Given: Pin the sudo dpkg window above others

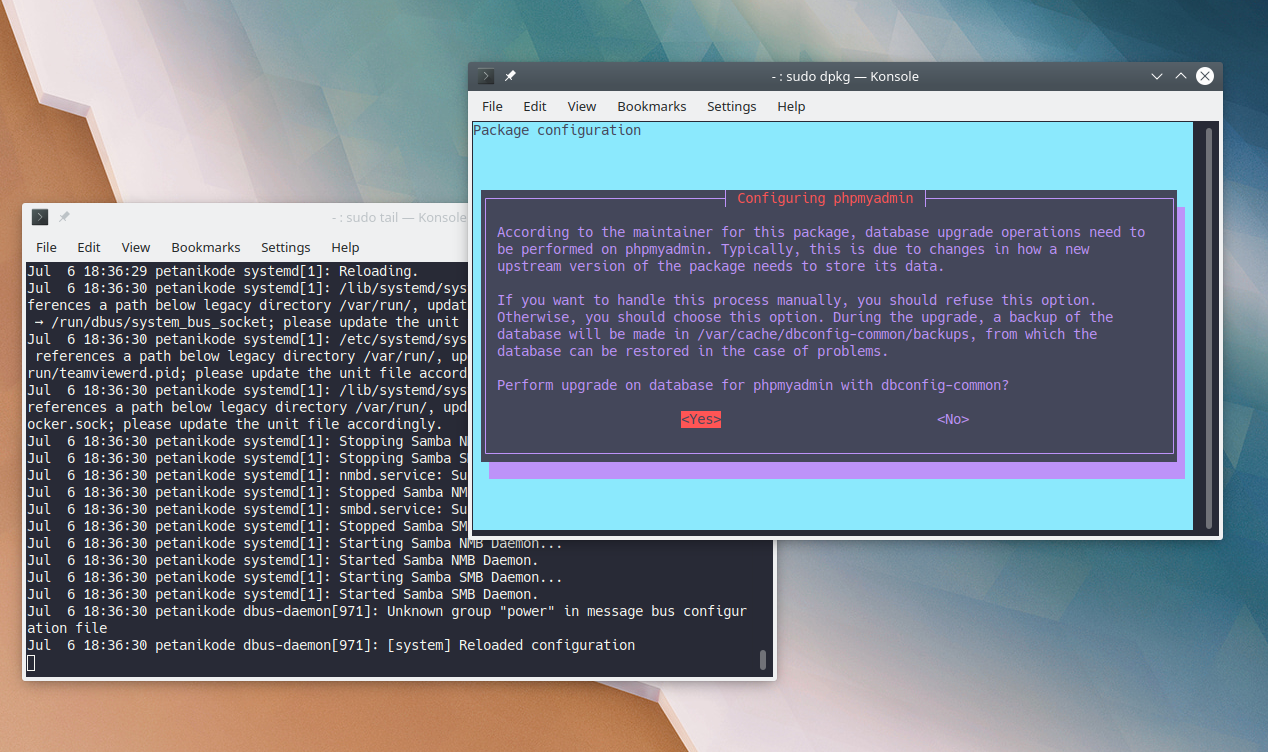Looking at the screenshot, I should [510, 75].
